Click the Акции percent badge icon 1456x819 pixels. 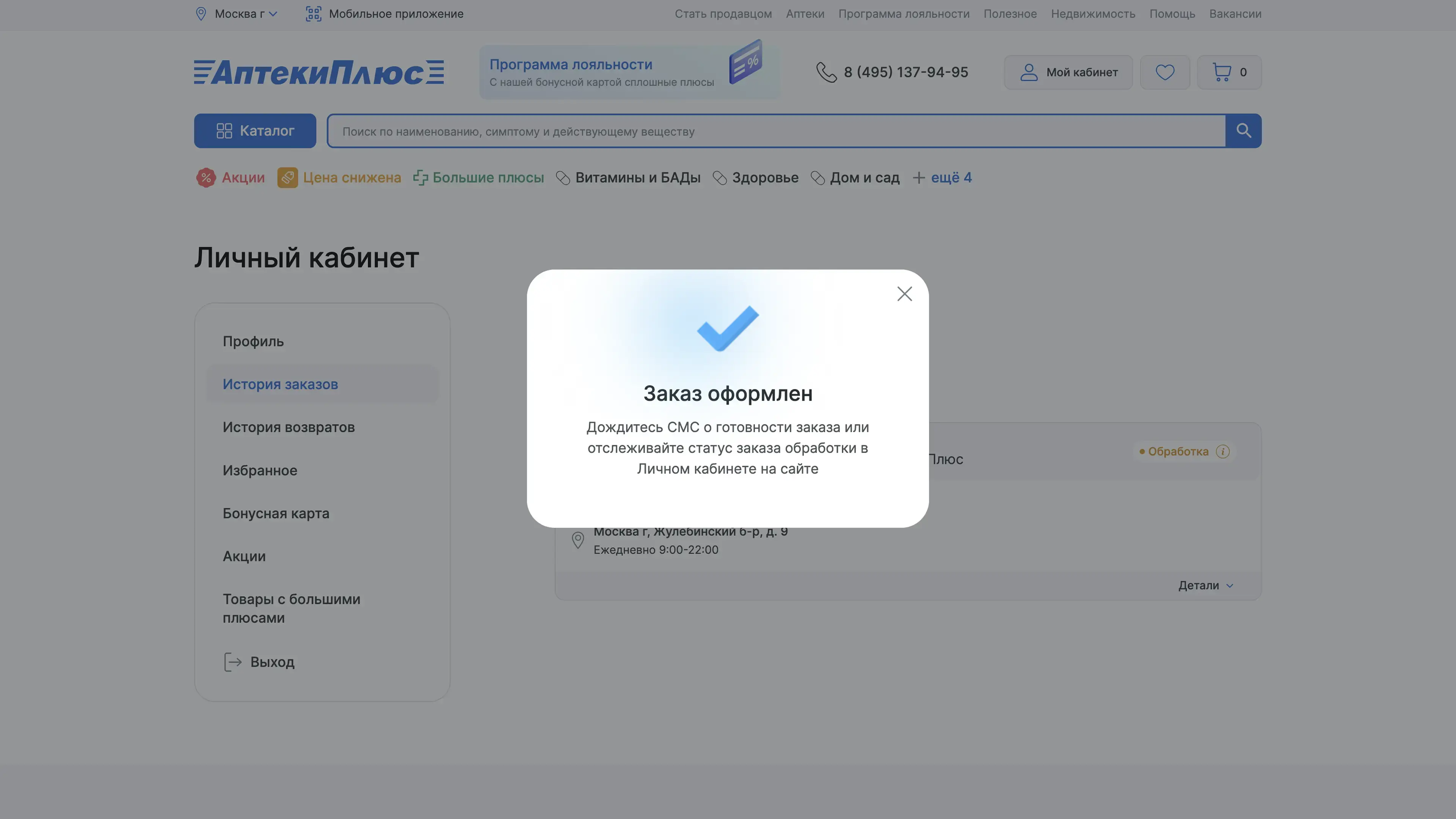206,177
